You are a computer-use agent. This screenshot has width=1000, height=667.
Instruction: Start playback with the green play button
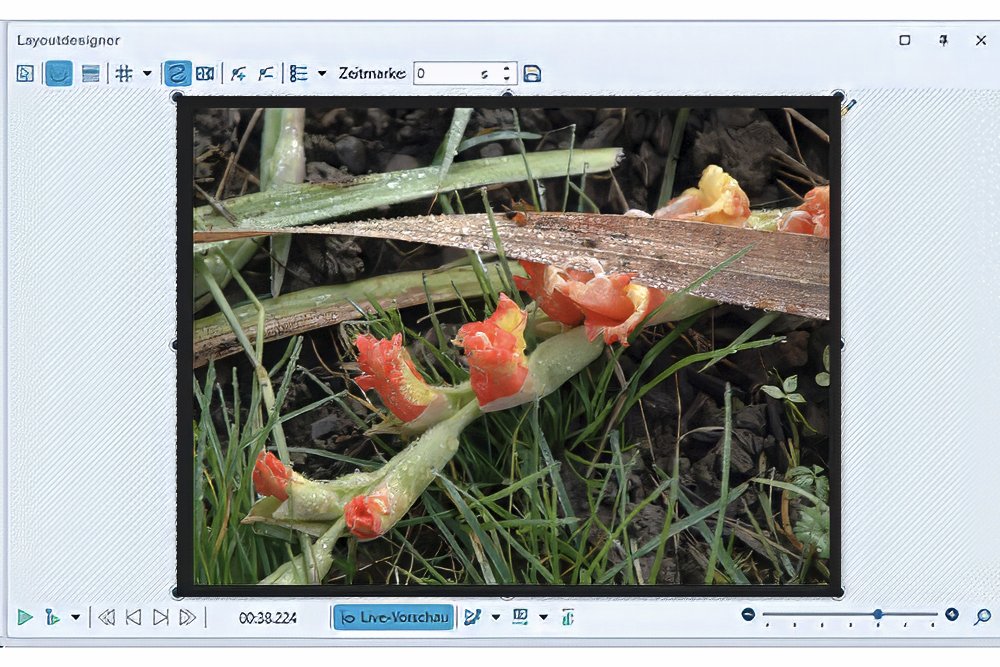coord(25,617)
